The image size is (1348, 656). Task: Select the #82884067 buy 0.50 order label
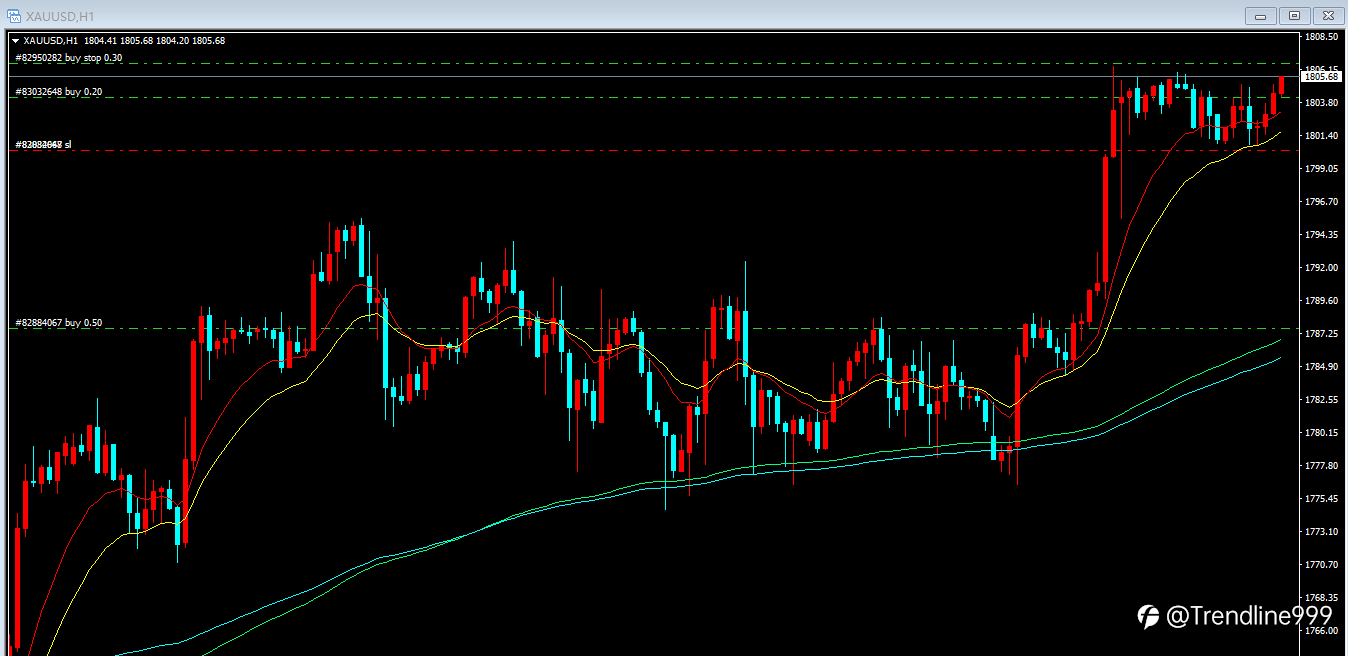(x=58, y=323)
